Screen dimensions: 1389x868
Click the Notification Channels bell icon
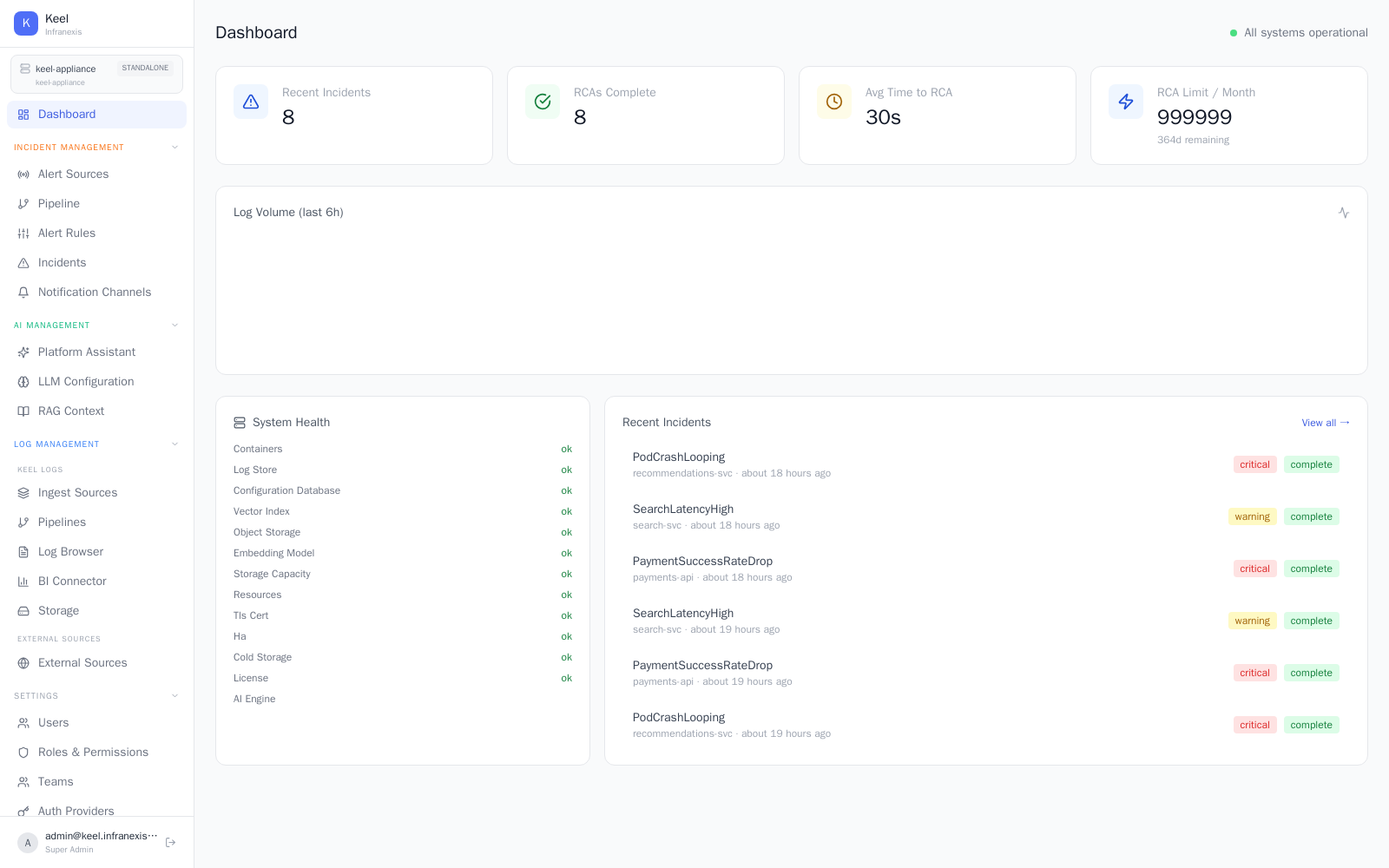point(23,293)
